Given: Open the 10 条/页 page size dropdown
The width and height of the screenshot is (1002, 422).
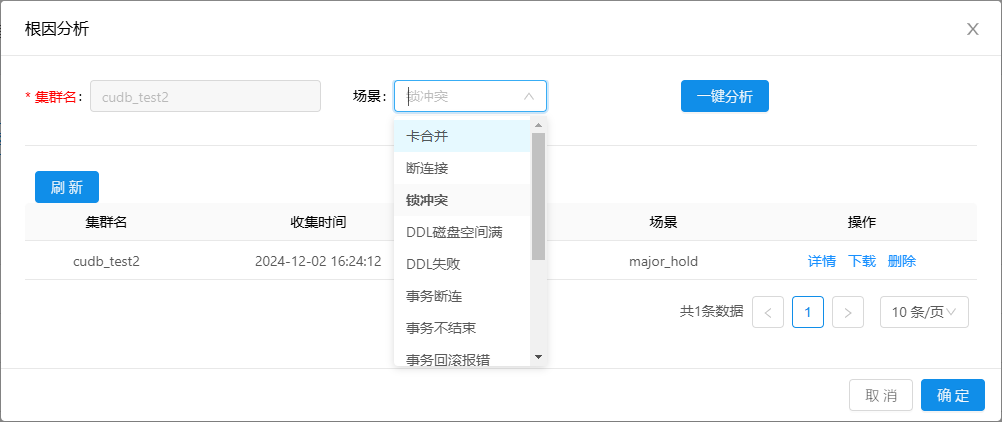Looking at the screenshot, I should click(924, 312).
